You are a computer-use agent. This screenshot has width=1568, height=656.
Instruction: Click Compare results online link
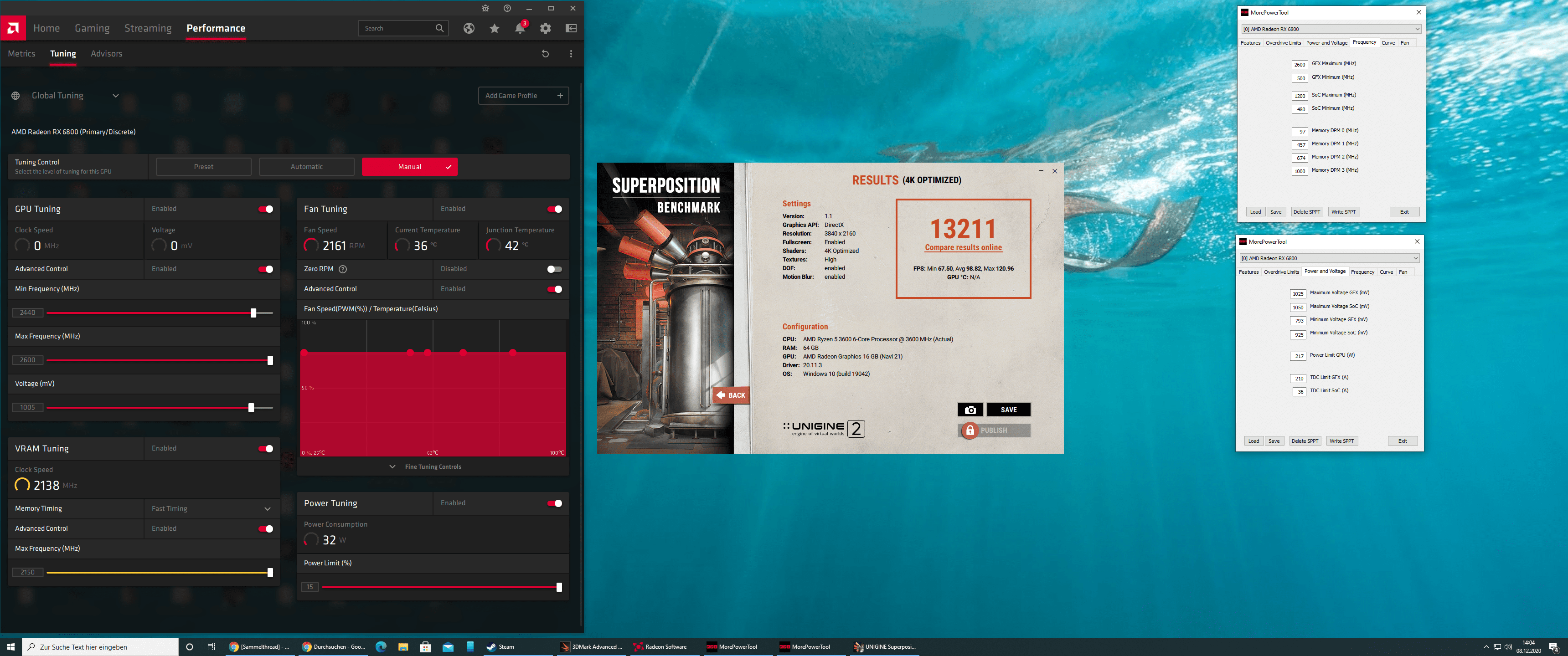(x=963, y=247)
